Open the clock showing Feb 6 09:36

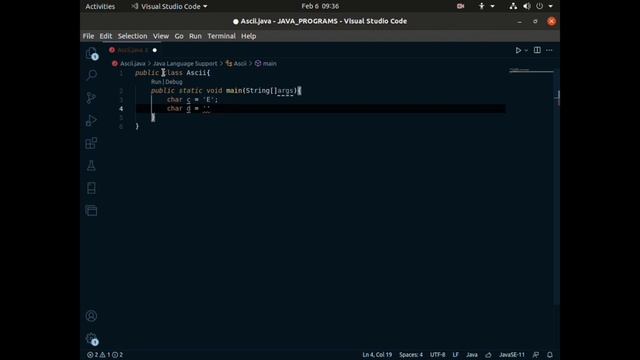(x=320, y=6)
